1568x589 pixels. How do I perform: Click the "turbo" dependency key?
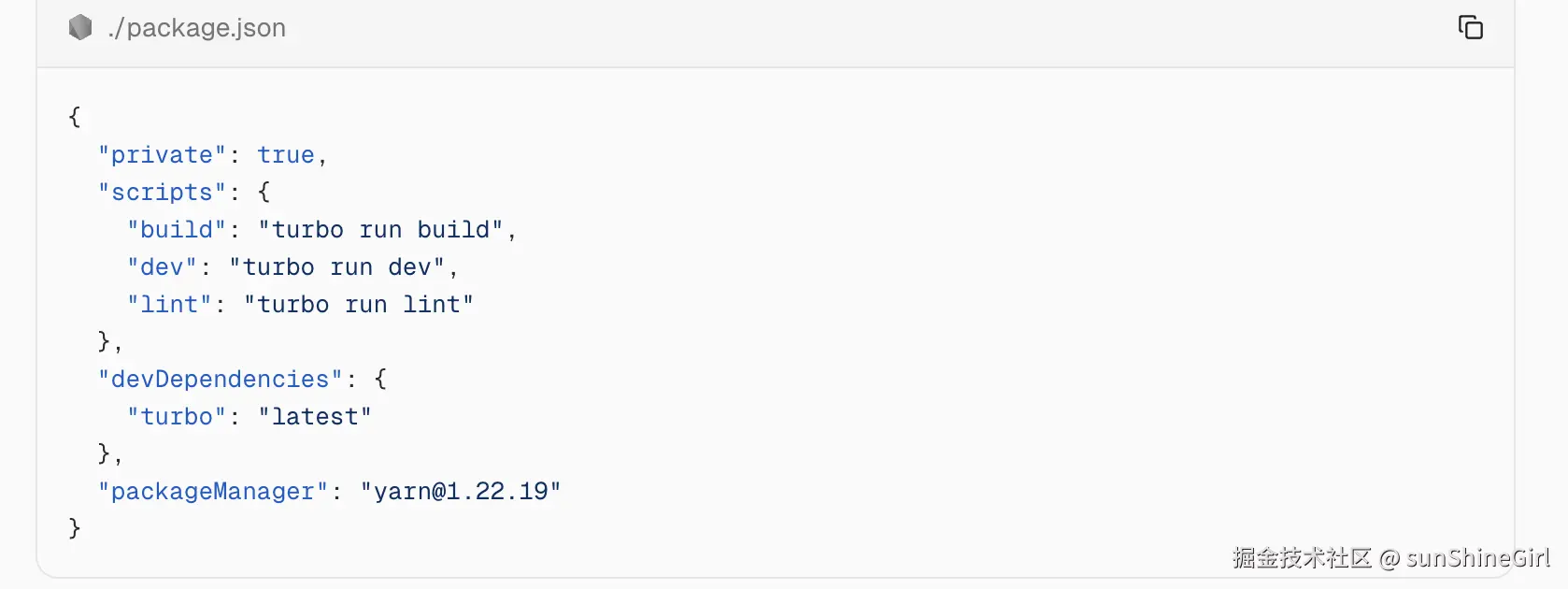coord(178,417)
